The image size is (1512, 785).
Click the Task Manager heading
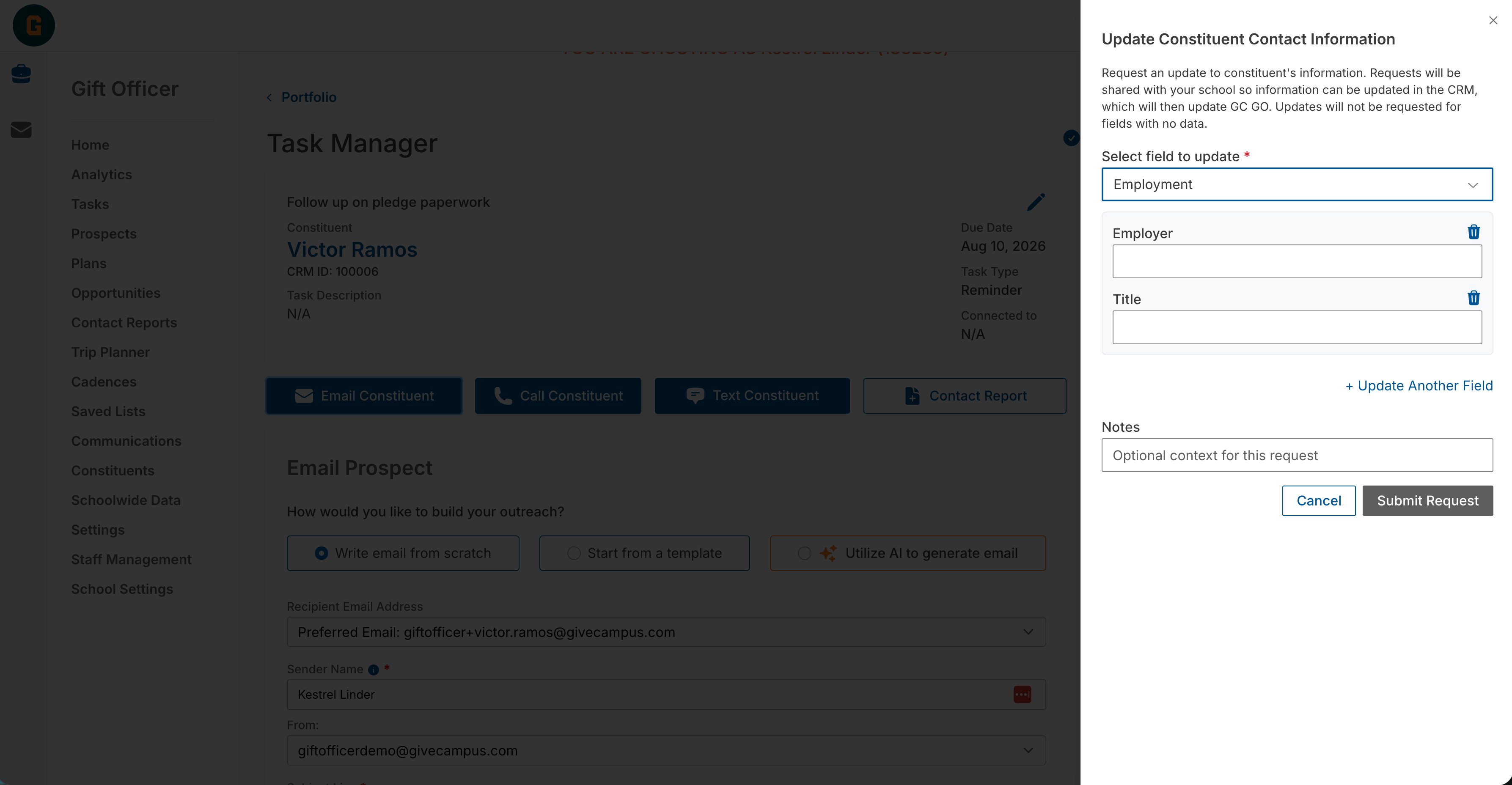click(x=352, y=144)
